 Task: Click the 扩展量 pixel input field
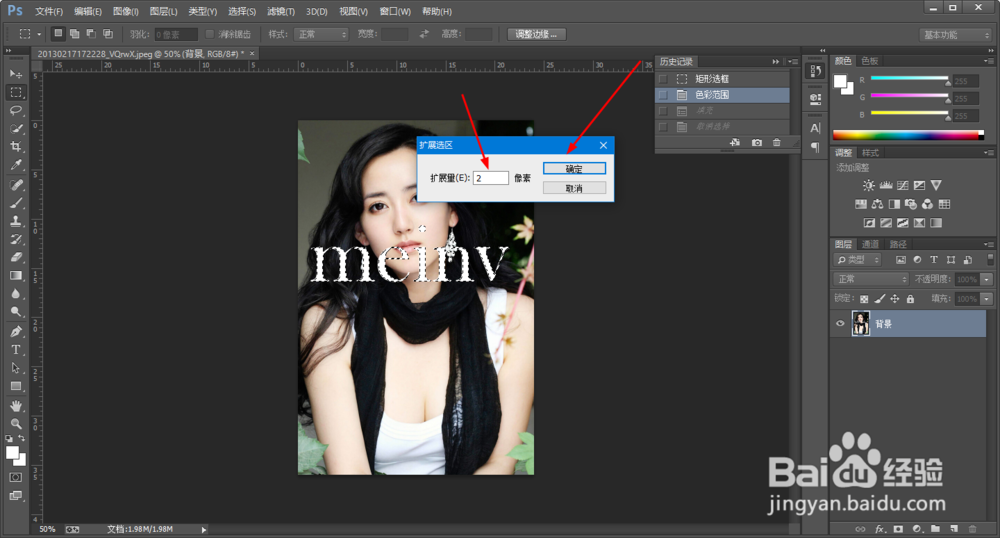click(490, 178)
